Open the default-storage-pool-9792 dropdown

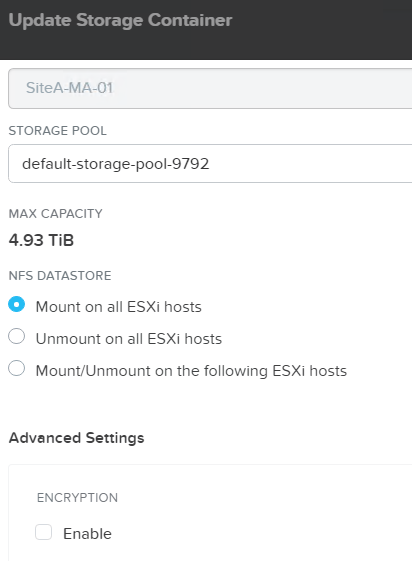pos(210,164)
